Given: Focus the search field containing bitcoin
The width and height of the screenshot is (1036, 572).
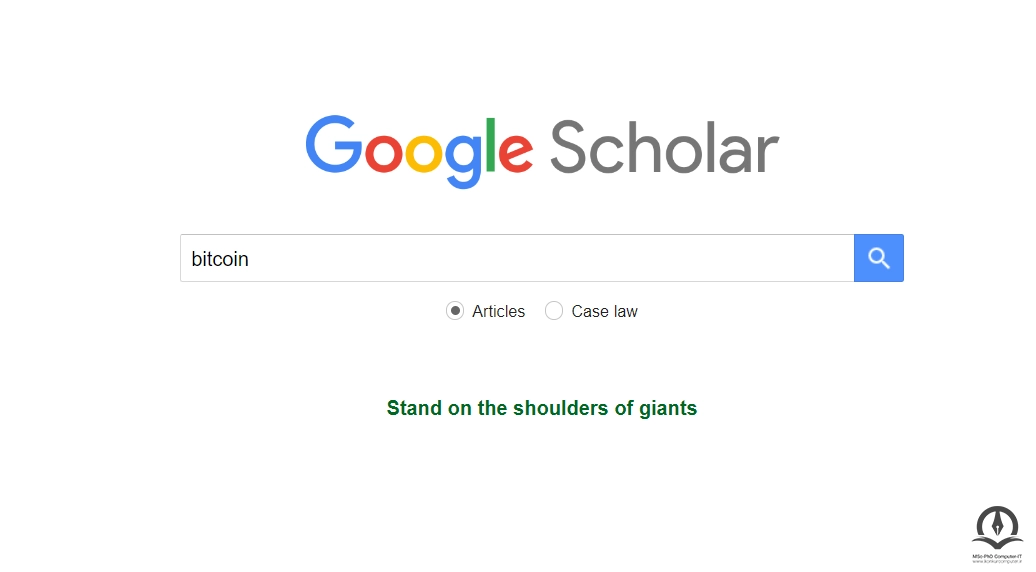Looking at the screenshot, I should coord(517,258).
